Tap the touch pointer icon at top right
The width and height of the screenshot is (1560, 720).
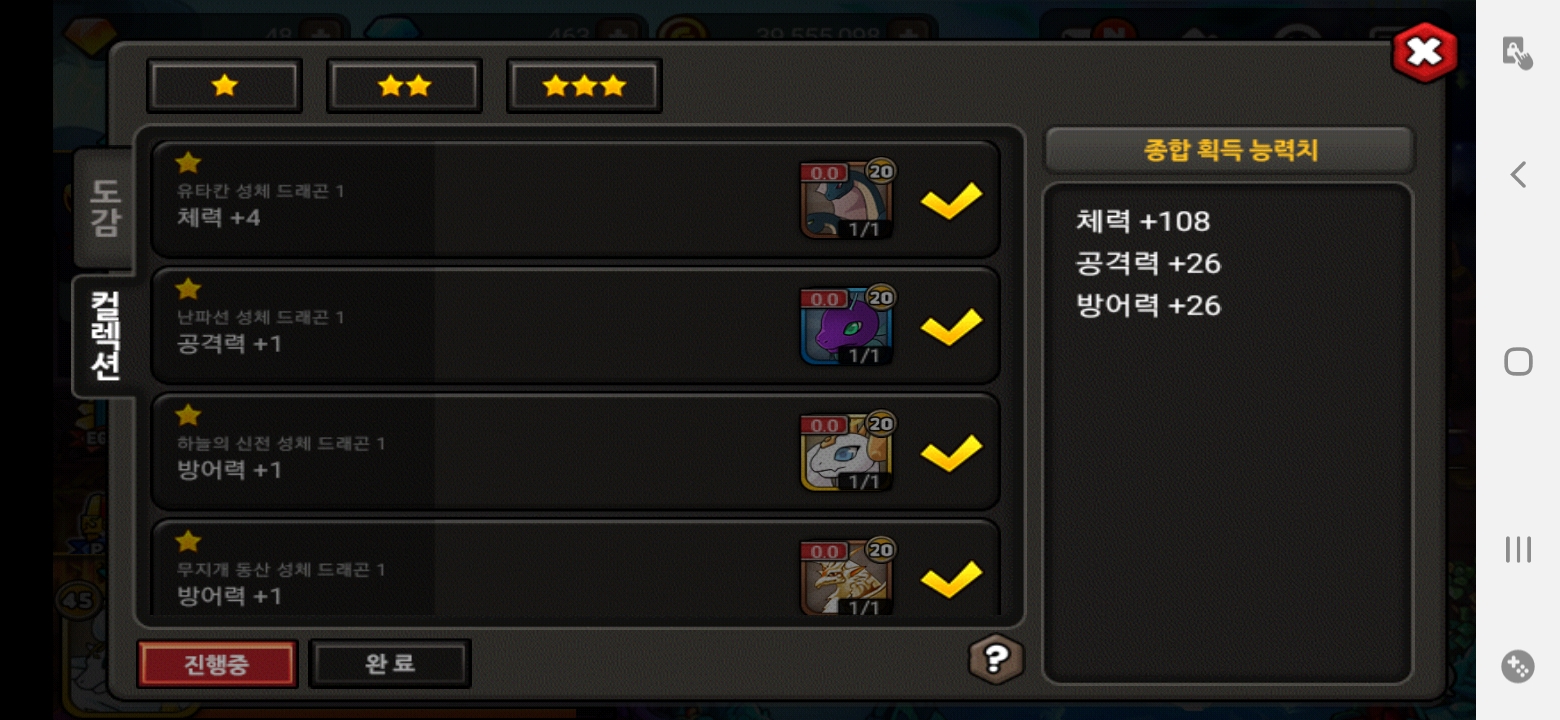click(1518, 52)
